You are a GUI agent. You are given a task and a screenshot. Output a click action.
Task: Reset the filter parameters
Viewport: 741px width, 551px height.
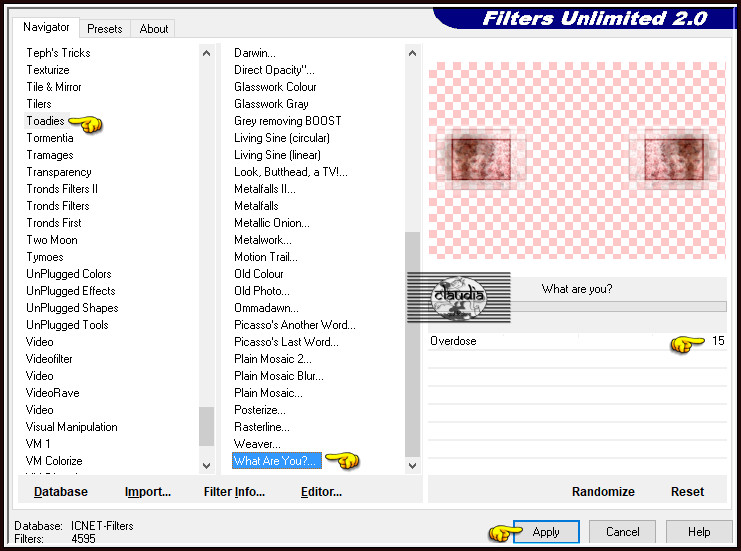(687, 492)
